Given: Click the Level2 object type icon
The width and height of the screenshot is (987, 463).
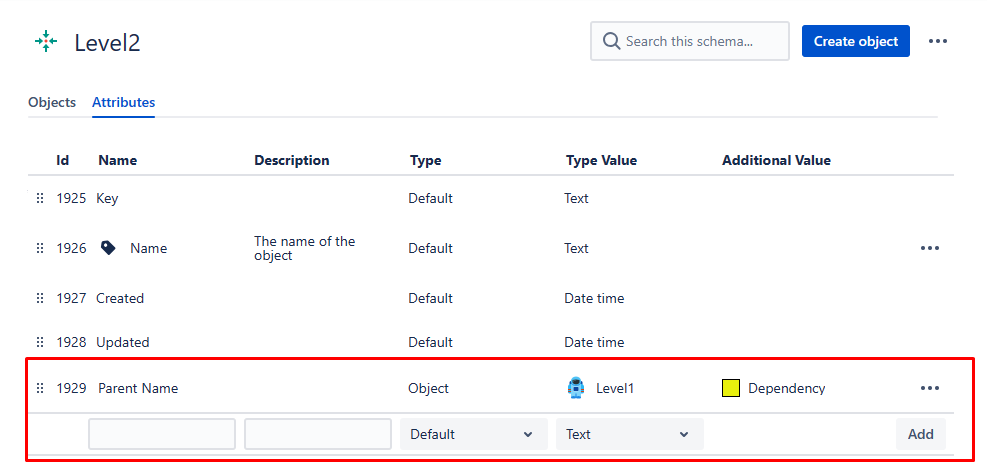Looking at the screenshot, I should [x=46, y=42].
